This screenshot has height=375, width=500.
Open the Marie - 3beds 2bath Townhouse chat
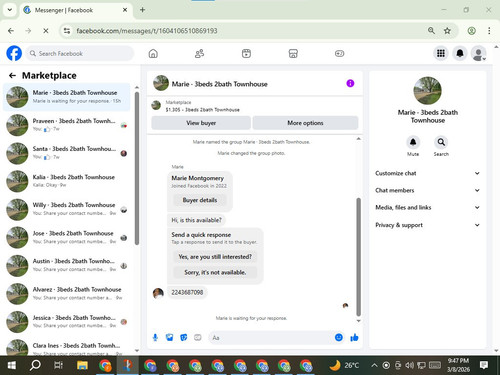pos(67,97)
